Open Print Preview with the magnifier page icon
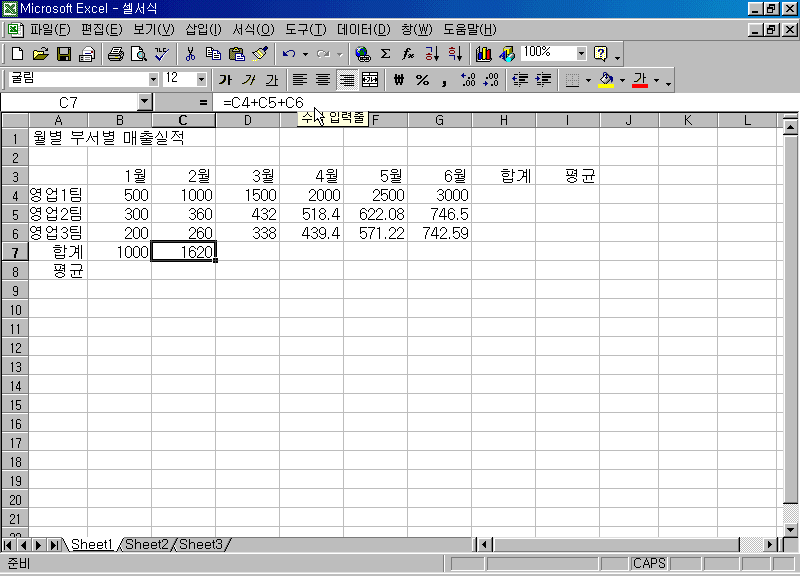The height and width of the screenshot is (576, 800). [x=139, y=54]
